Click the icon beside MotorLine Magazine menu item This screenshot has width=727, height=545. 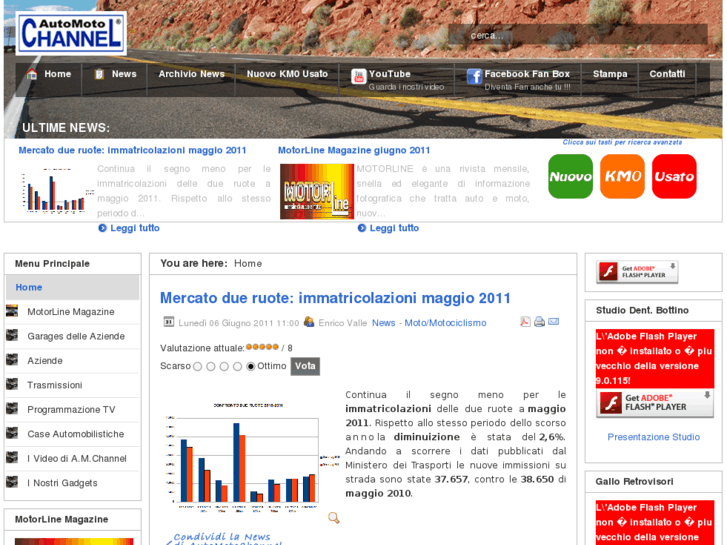(x=12, y=310)
